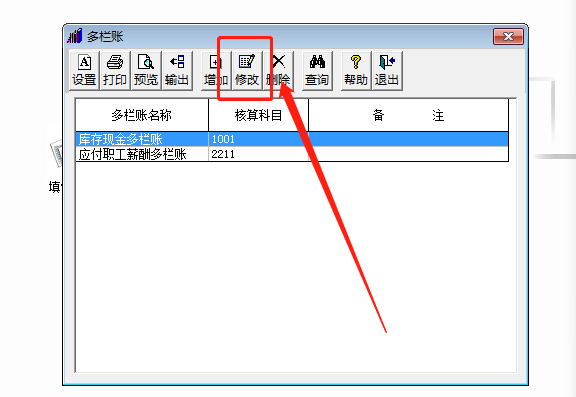The height and width of the screenshot is (397, 576).
Task: Select the 输出 export icon
Action: (177, 71)
